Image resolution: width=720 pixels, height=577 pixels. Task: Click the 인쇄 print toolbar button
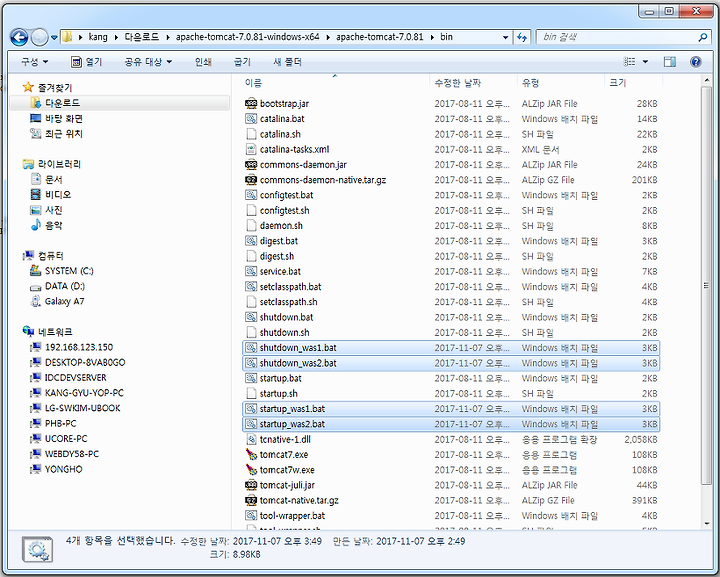(203, 62)
